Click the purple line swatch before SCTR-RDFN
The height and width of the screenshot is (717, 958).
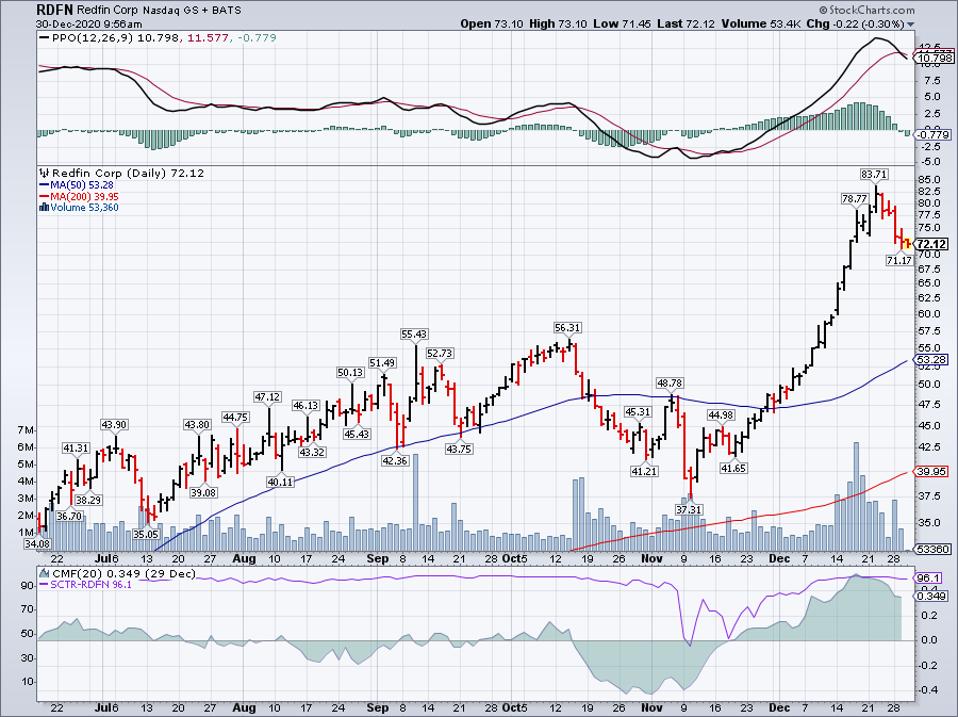coord(45,584)
